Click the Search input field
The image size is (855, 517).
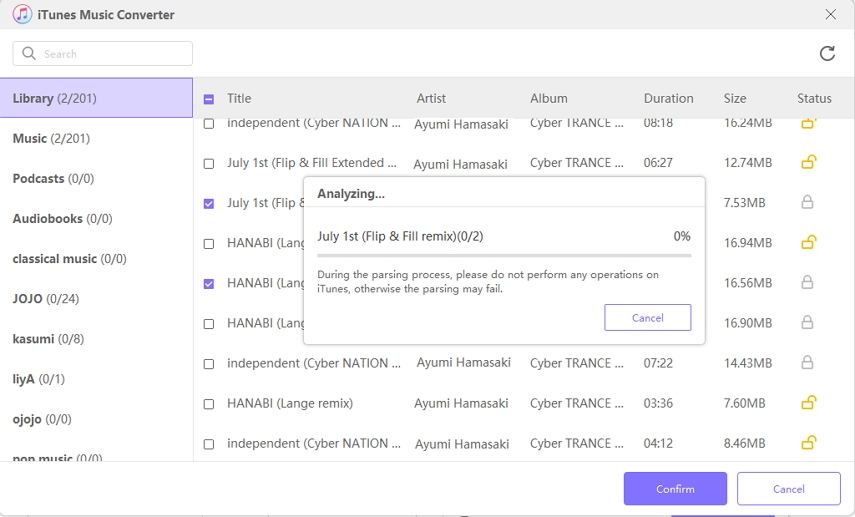pyautogui.click(x=103, y=53)
